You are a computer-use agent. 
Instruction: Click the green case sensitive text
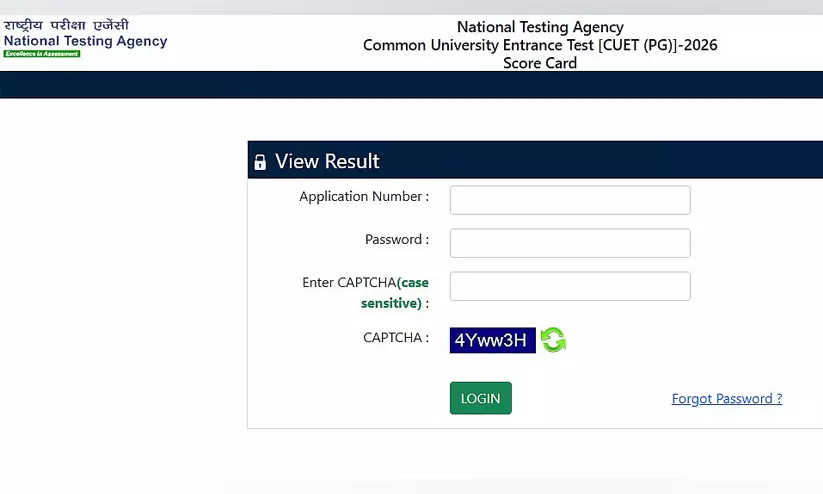point(395,302)
